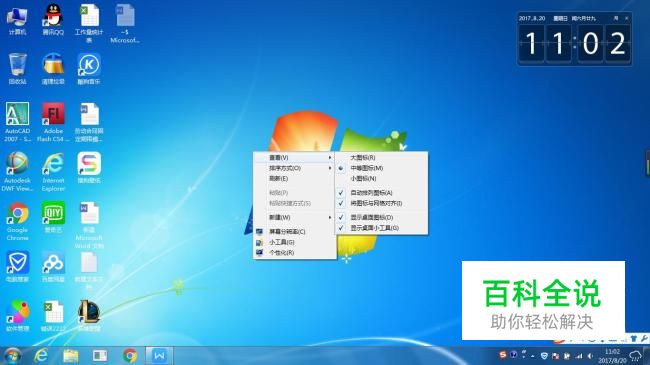
Task: Launch the League of Legends desktop icon
Action: coord(89,316)
